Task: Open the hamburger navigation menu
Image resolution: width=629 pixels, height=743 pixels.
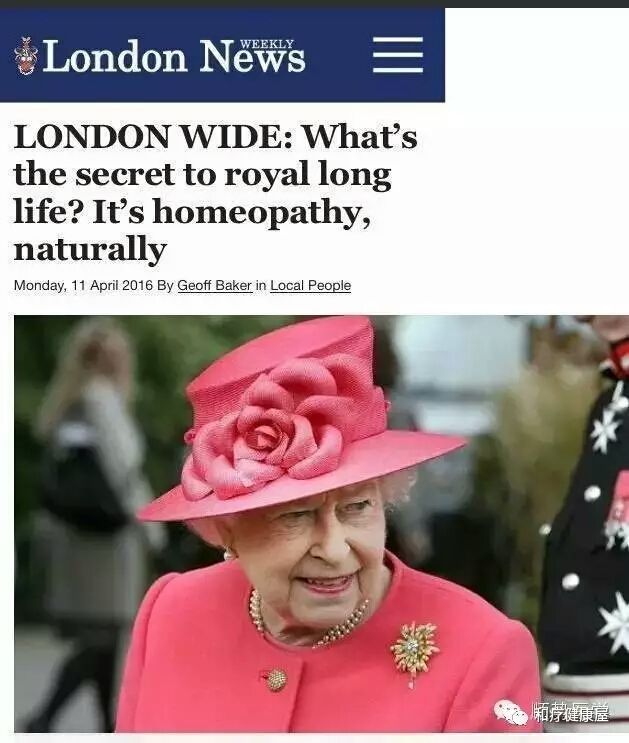Action: click(398, 55)
